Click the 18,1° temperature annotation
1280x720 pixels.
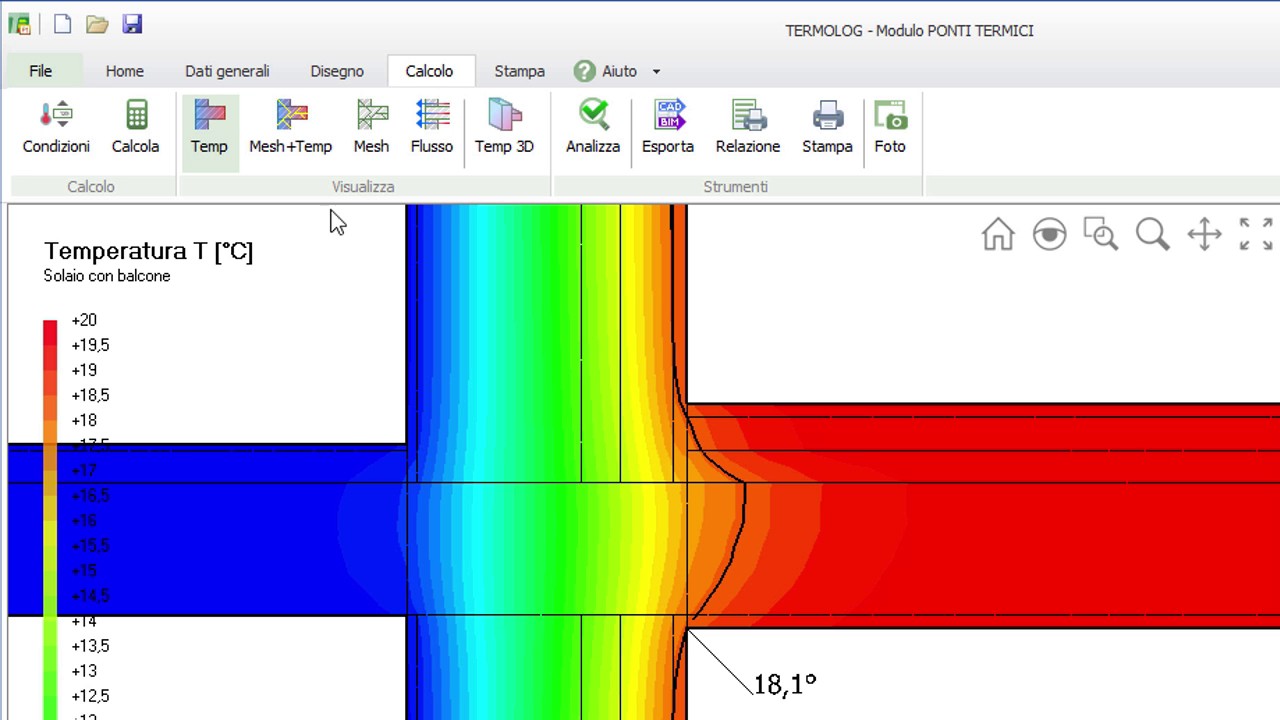coord(785,685)
